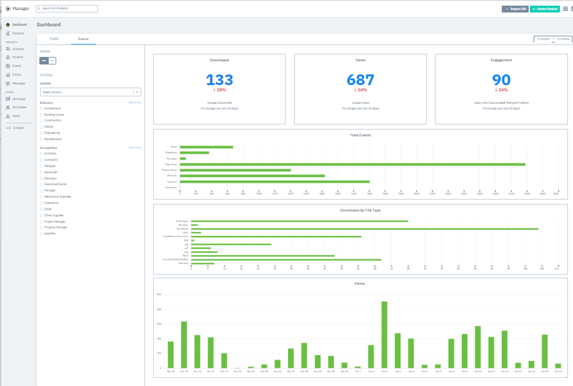This screenshot has width=573, height=386.
Task: Select the Events tab
Action: (83, 39)
